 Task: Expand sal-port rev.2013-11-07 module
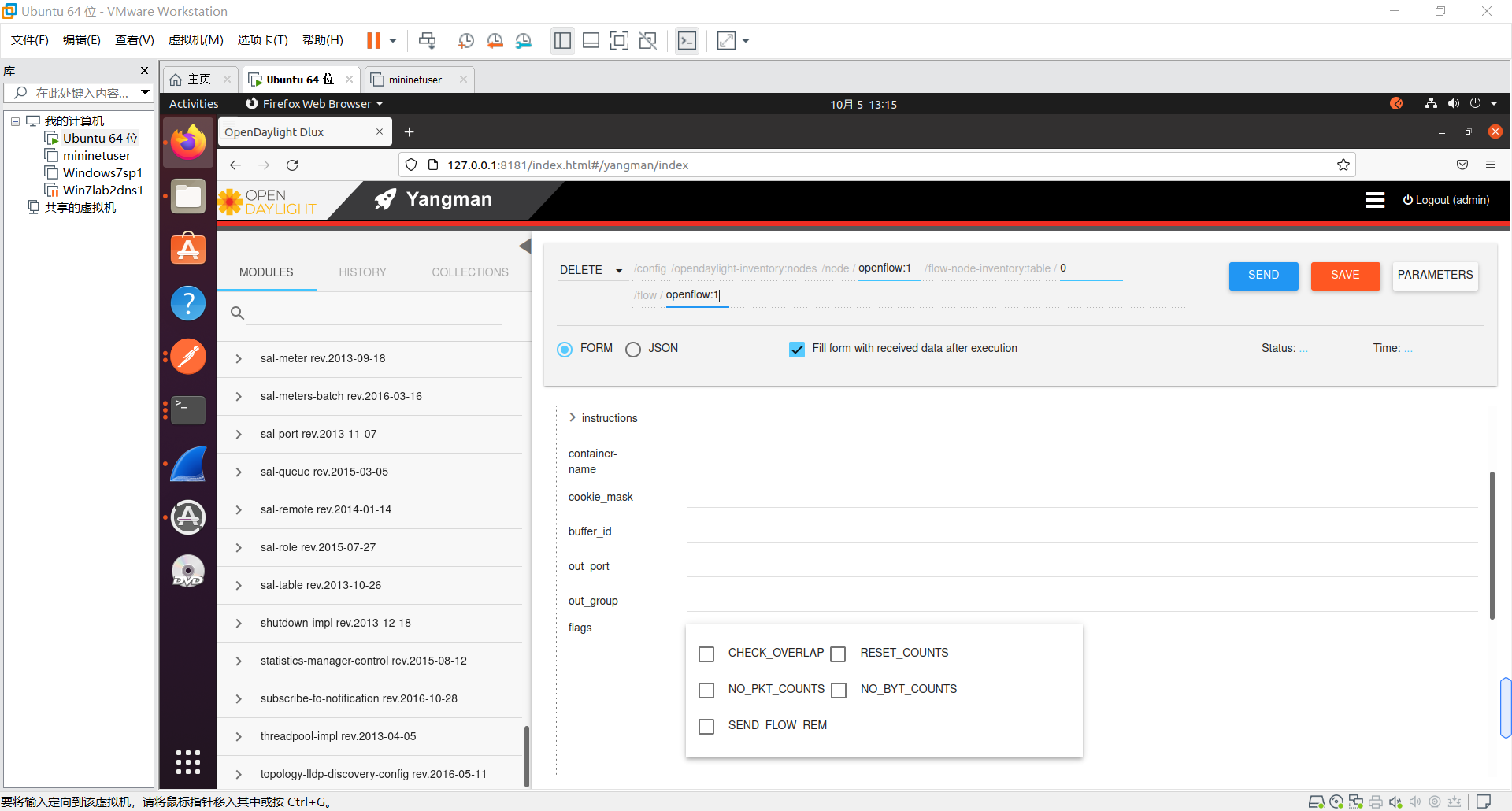(239, 435)
